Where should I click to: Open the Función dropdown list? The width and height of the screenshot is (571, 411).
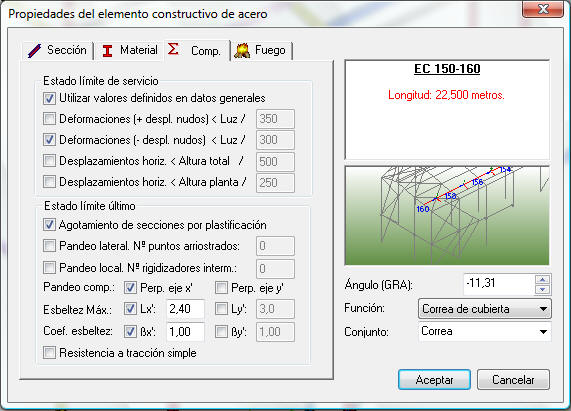[x=485, y=309]
